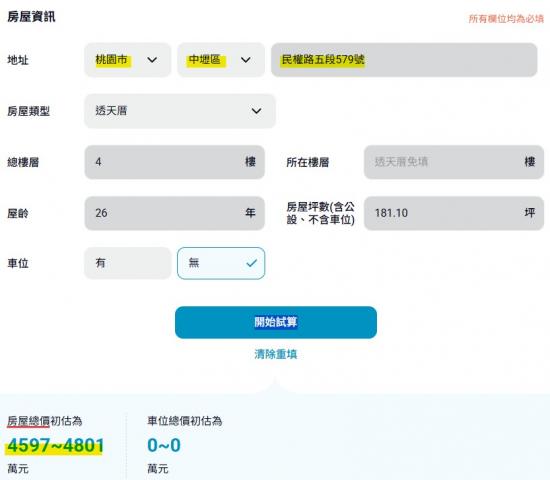Click the chevron arrow beside 中壢區
Viewport: 550px width, 480px height.
point(246,60)
